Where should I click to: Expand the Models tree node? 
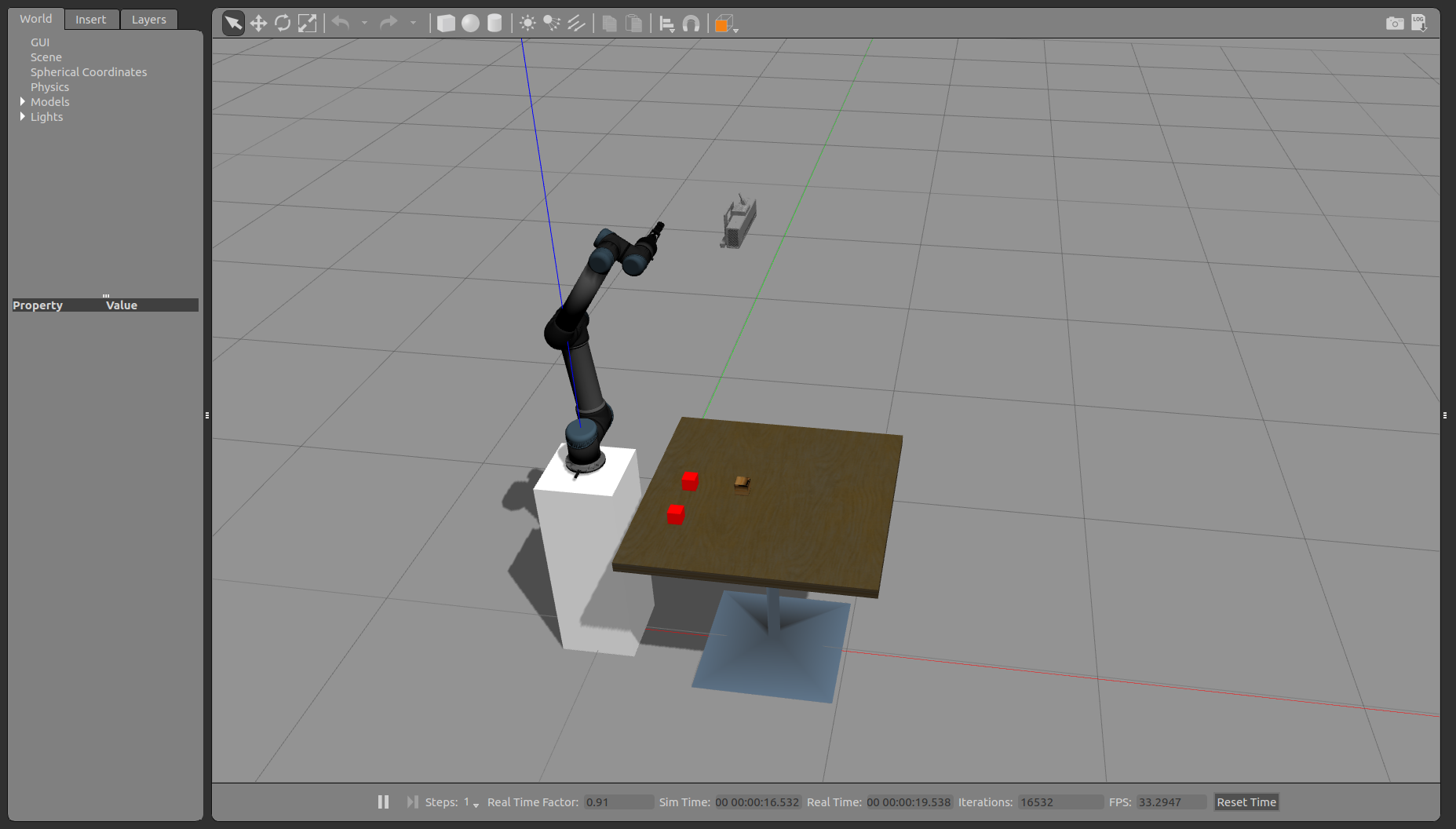click(22, 101)
